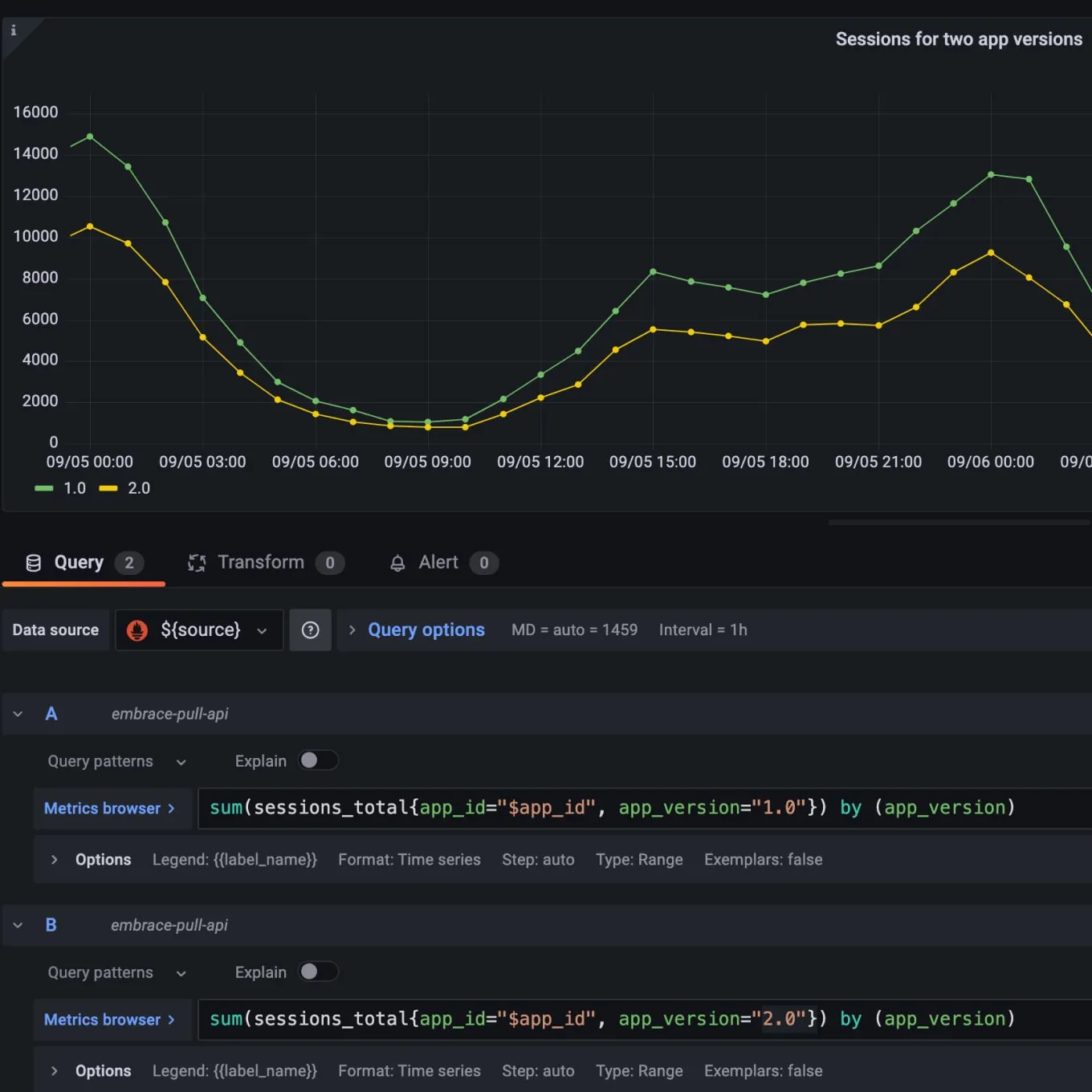
Task: Click the MD = auto = 1459 text
Action: [575, 630]
